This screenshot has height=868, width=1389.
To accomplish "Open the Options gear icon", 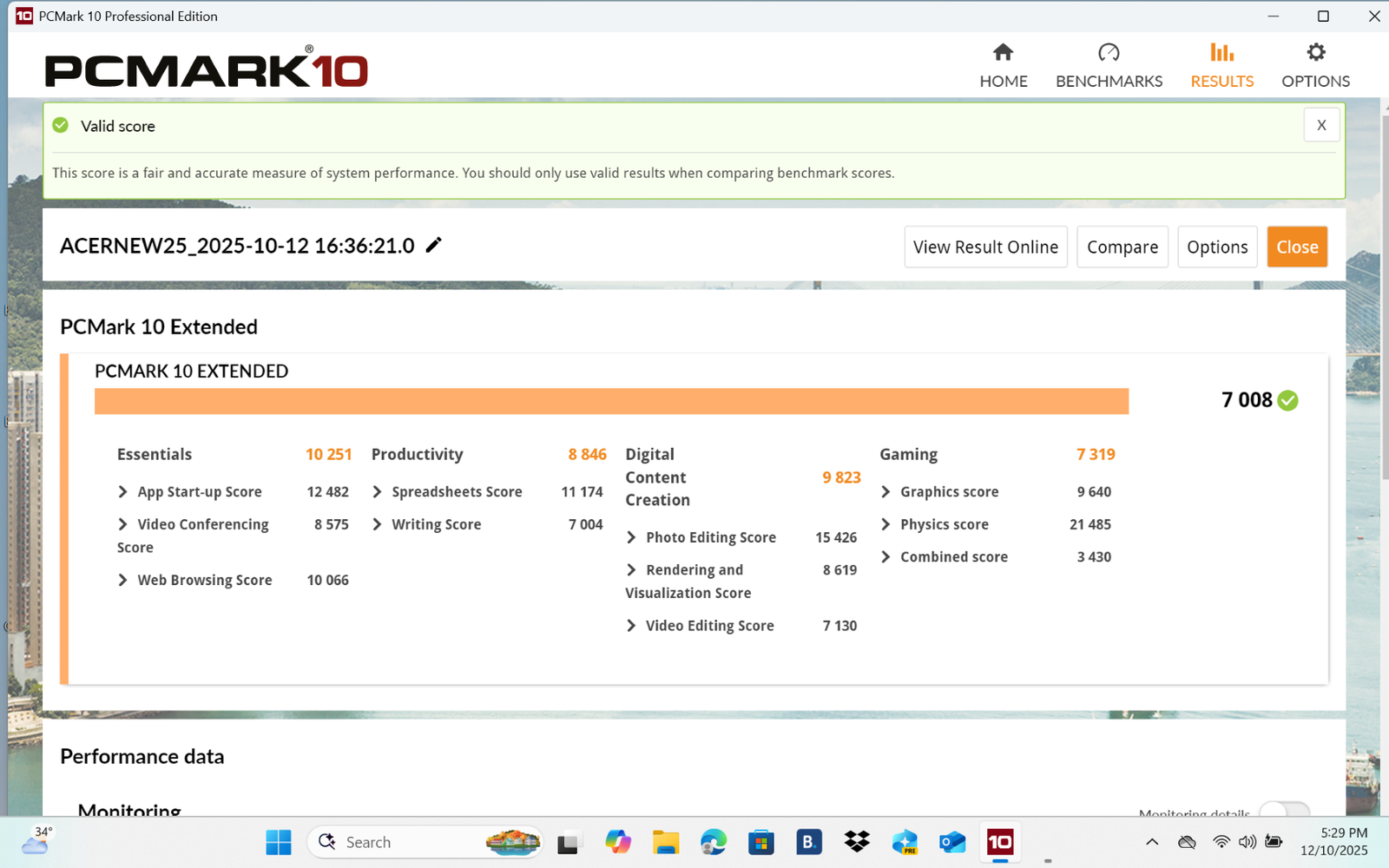I will point(1315,53).
